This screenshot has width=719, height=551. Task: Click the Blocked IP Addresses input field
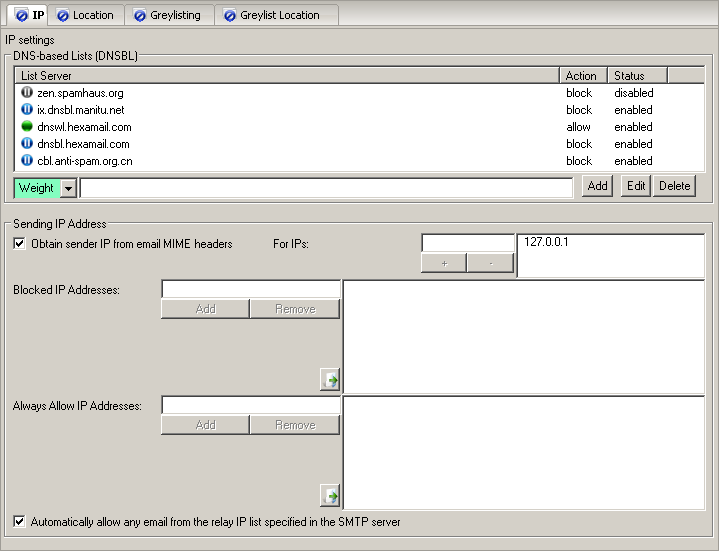[250, 289]
